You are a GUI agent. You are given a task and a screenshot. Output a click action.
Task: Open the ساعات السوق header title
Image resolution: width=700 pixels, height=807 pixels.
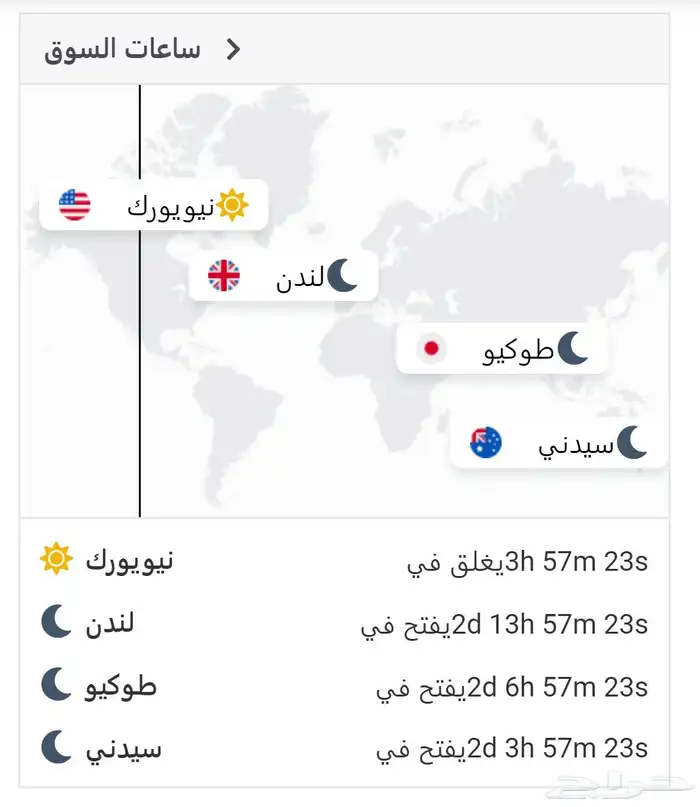(x=122, y=50)
